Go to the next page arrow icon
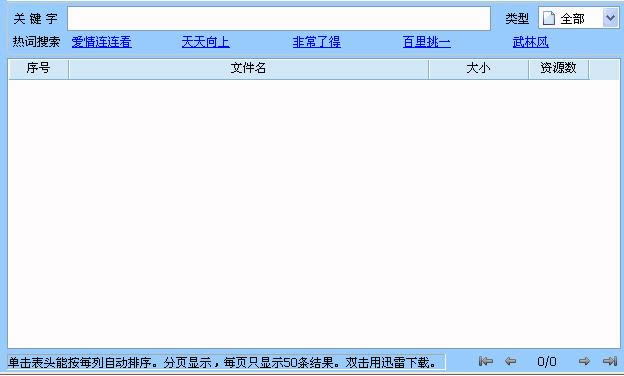This screenshot has height=376, width=624. click(x=584, y=361)
